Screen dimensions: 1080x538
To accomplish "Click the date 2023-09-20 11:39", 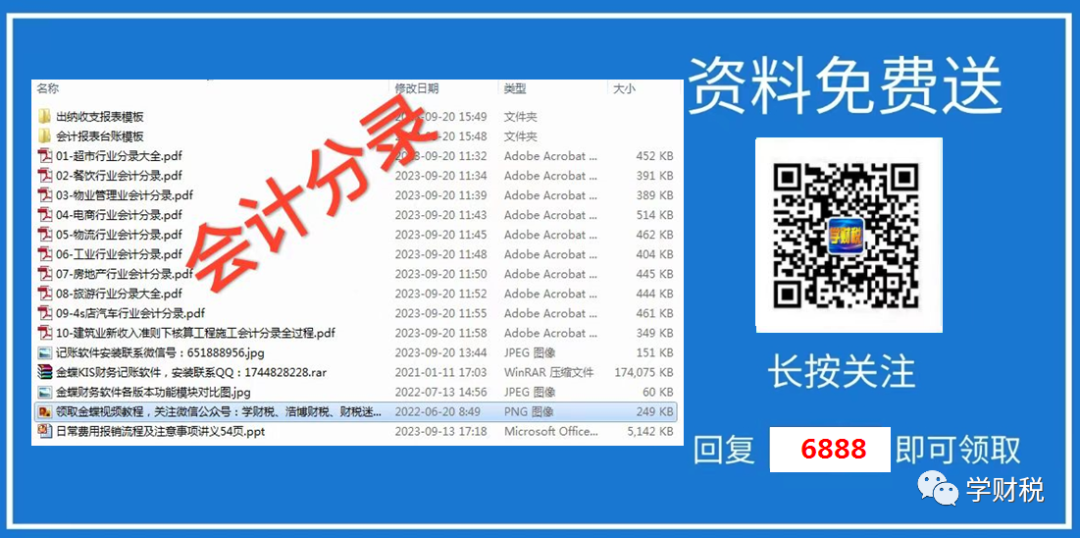I will (x=441, y=196).
